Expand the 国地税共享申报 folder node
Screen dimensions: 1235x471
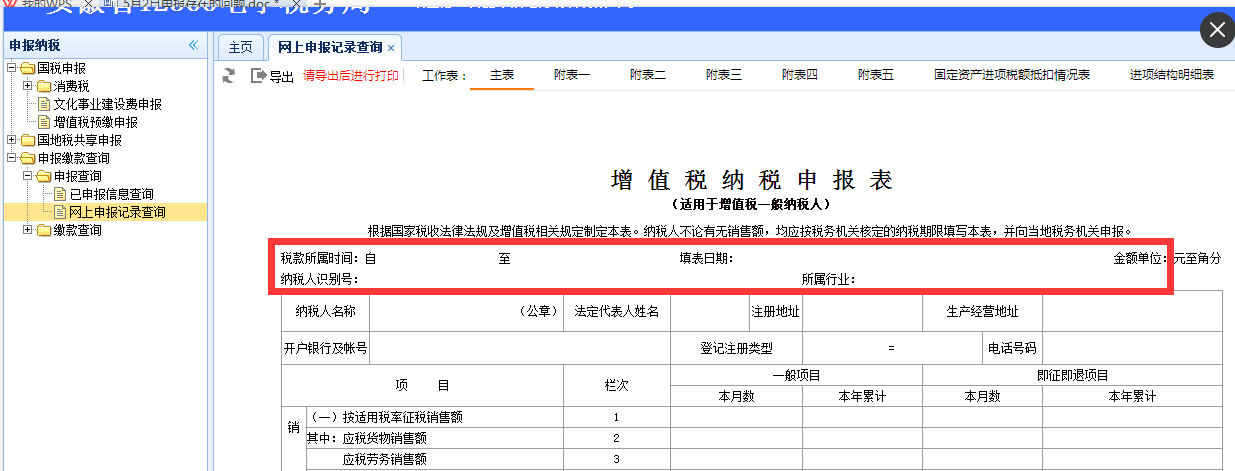tap(12, 140)
